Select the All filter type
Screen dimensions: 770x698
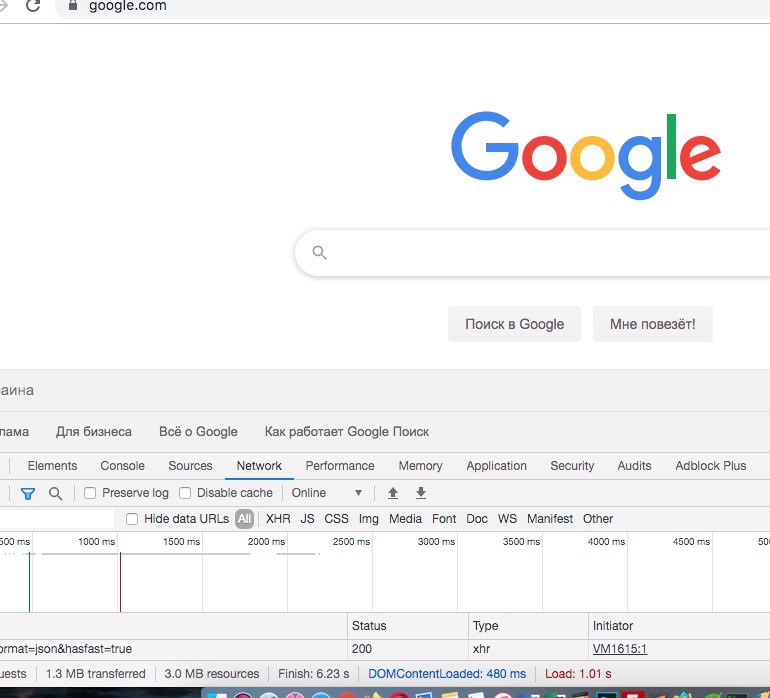coord(244,519)
